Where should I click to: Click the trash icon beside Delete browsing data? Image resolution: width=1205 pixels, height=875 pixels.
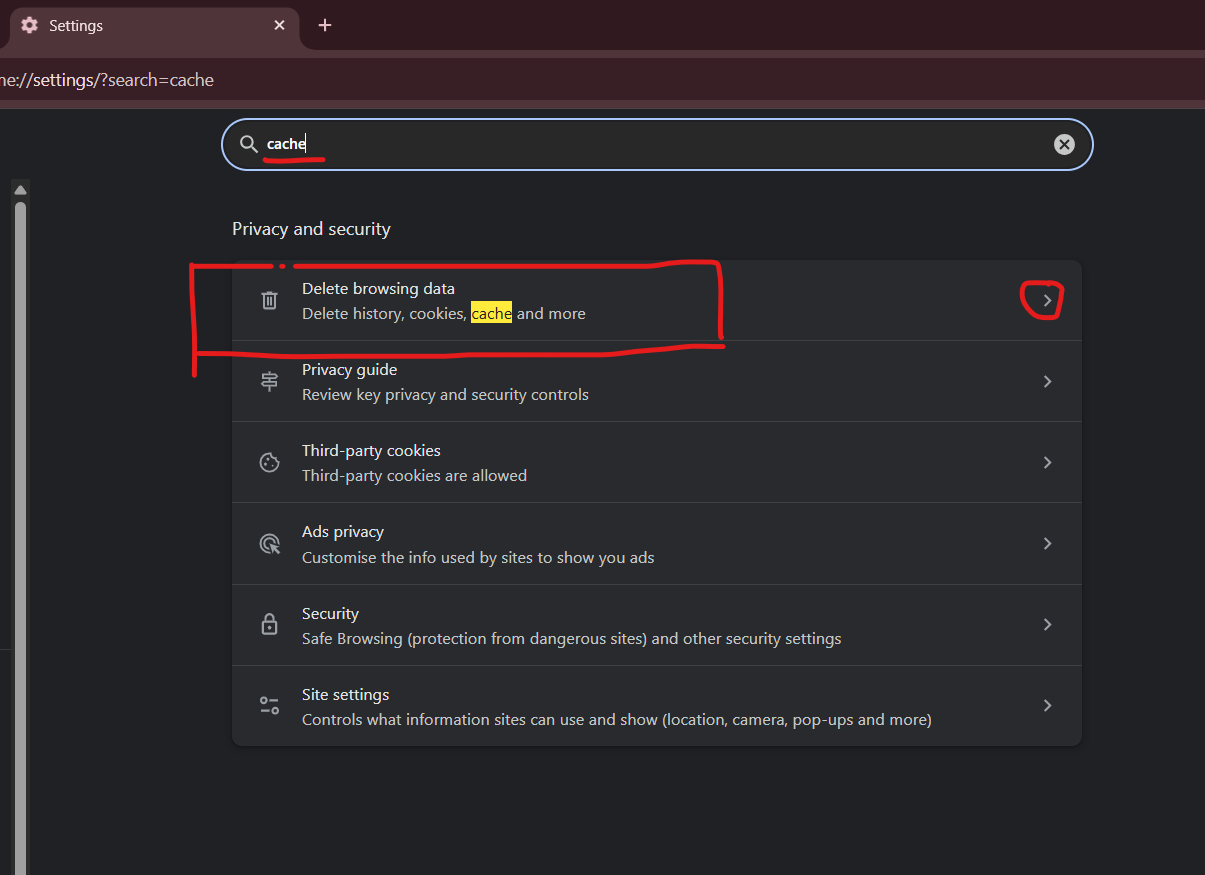point(269,300)
